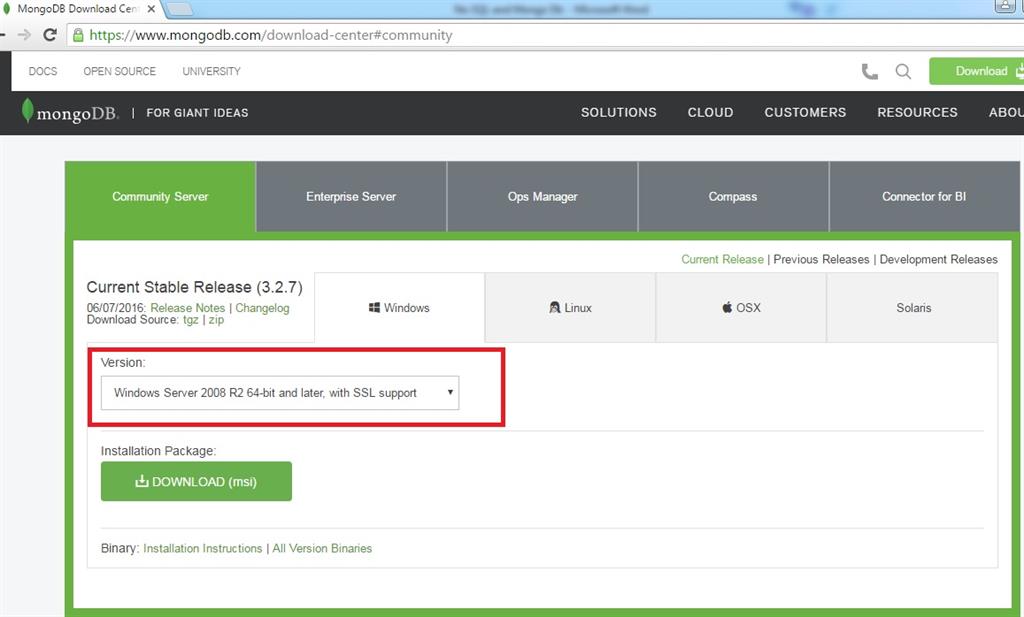This screenshot has height=617, width=1024.
Task: Open the Version dropdown list
Action: click(x=280, y=392)
